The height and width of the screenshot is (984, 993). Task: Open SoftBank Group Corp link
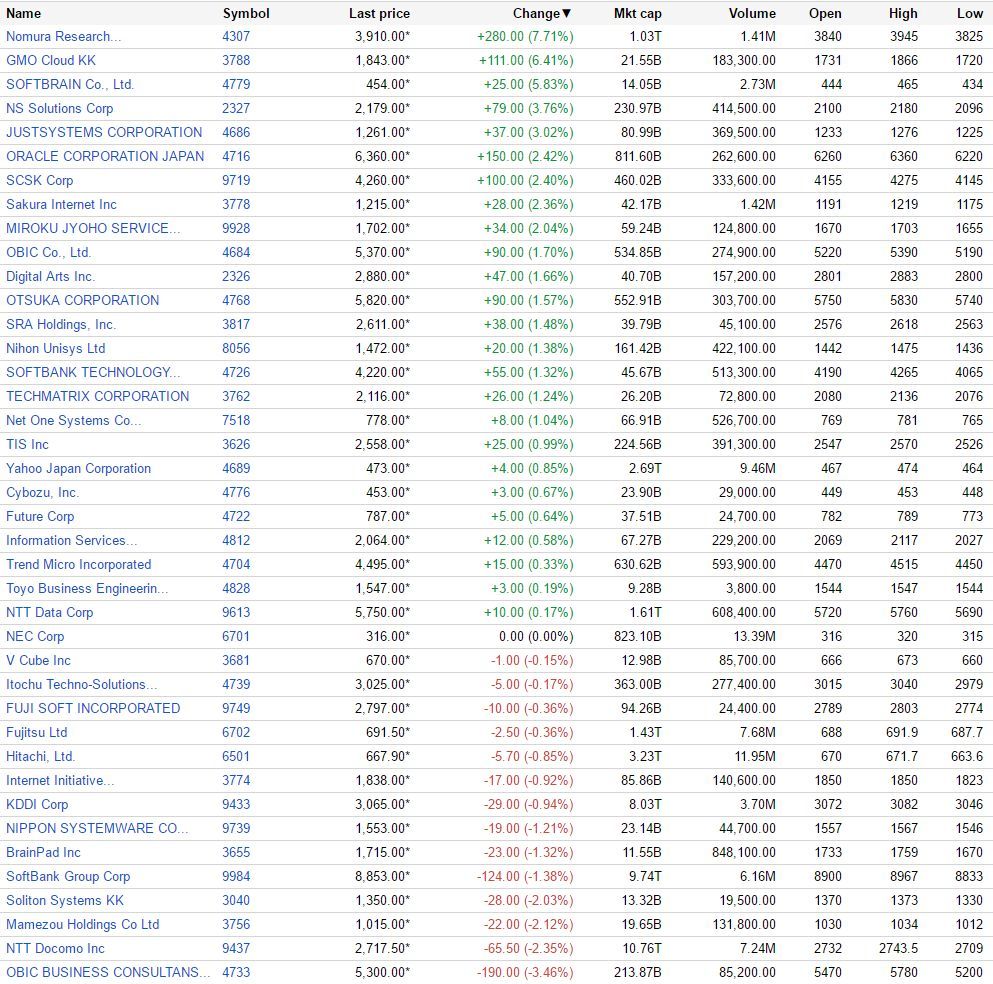click(x=68, y=878)
